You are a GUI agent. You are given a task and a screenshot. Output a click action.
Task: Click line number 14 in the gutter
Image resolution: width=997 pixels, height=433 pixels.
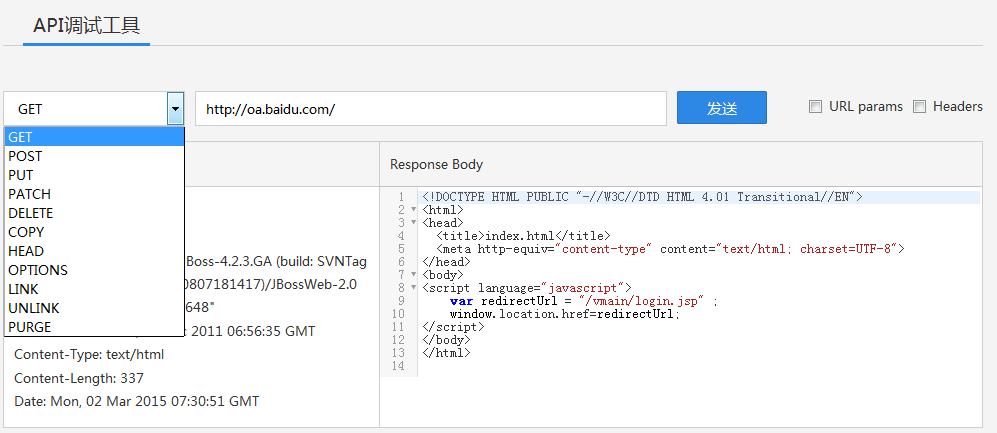(x=399, y=366)
